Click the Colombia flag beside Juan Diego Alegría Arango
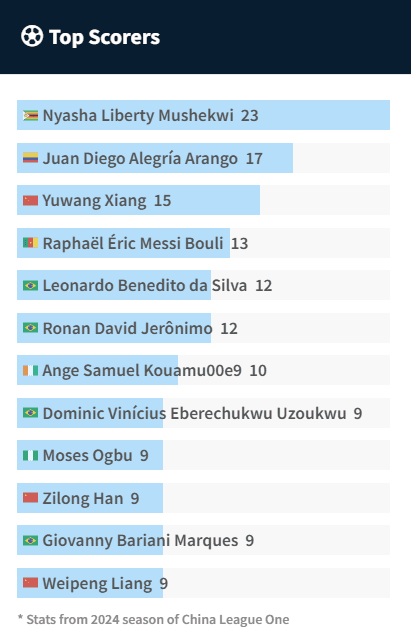This screenshot has height=633, width=411. click(30, 158)
